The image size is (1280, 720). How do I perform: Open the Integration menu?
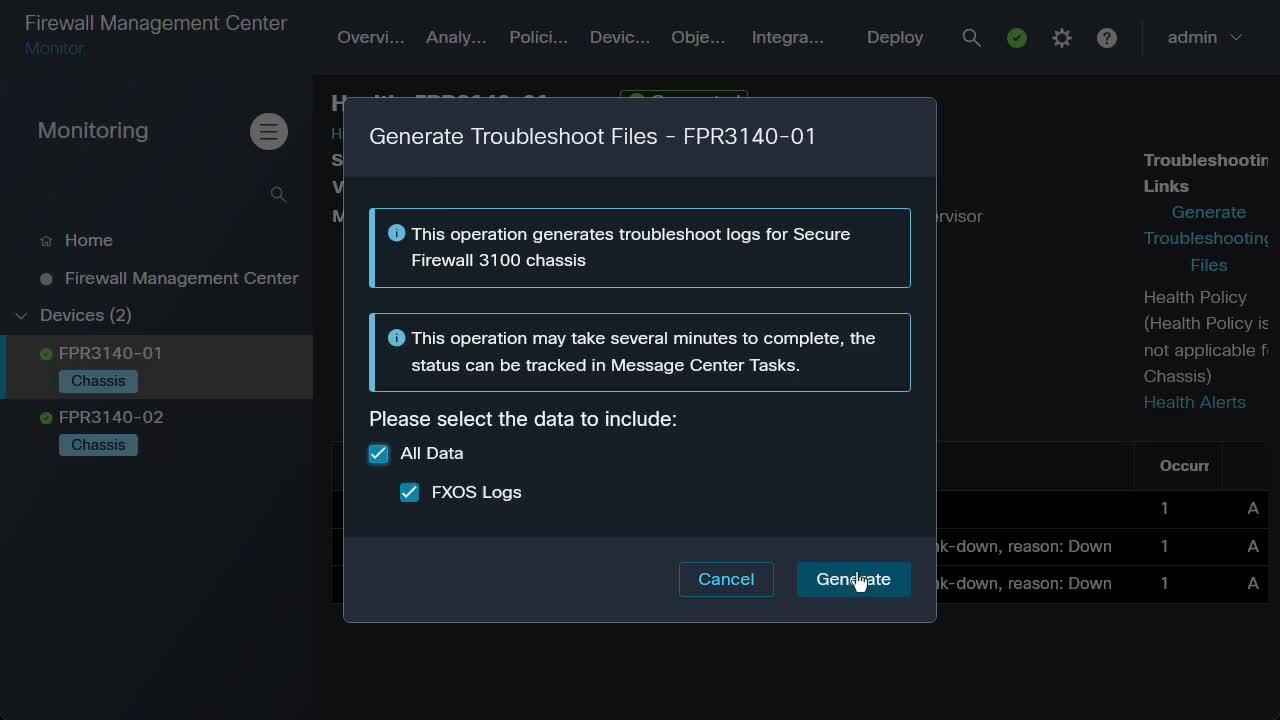click(788, 37)
